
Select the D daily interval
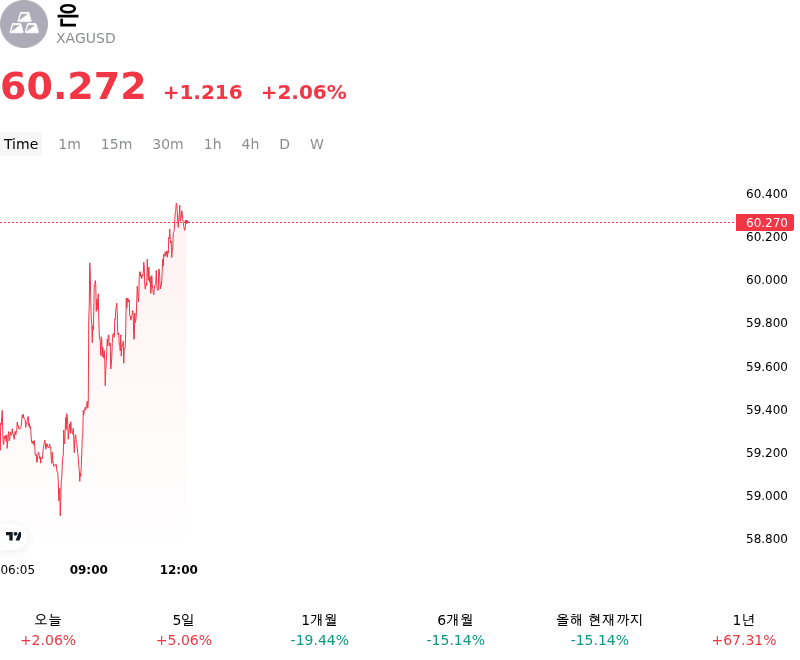(284, 144)
